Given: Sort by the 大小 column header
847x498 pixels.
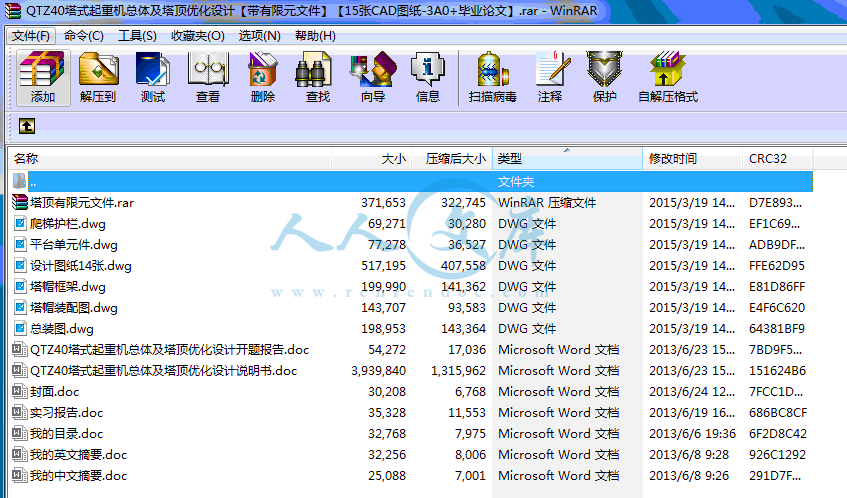Looking at the screenshot, I should point(372,159).
